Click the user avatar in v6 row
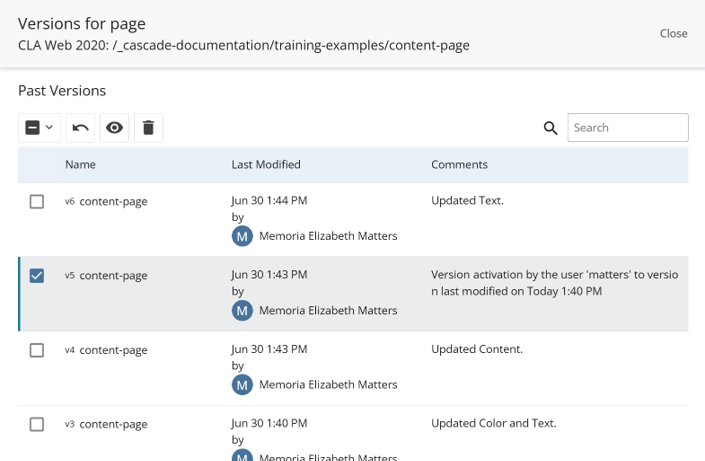 click(x=242, y=236)
